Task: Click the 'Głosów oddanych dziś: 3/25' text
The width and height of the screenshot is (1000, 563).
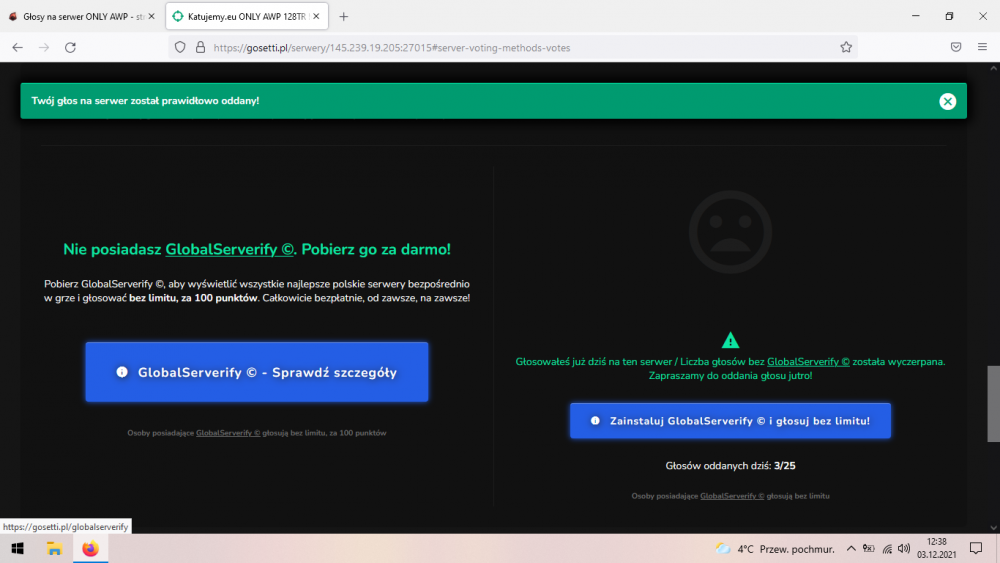Action: 730,466
